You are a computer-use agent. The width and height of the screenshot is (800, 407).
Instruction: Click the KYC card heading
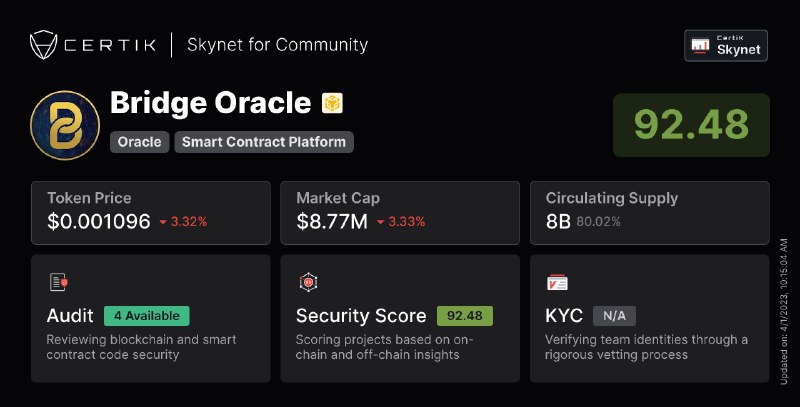pos(564,316)
